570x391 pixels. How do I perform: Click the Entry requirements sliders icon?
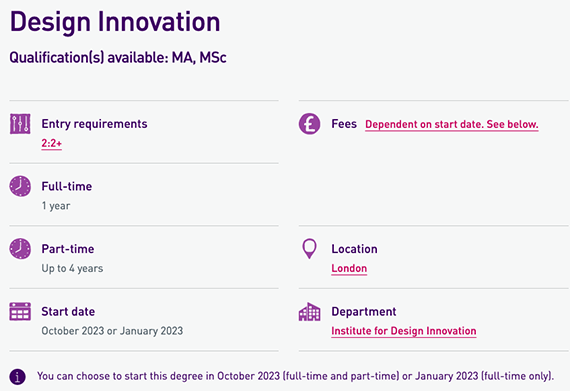point(20,124)
